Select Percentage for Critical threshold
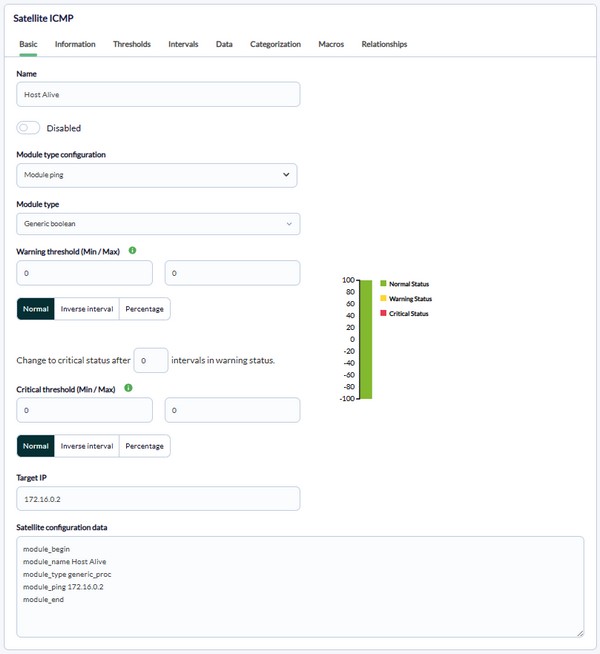 [144, 446]
